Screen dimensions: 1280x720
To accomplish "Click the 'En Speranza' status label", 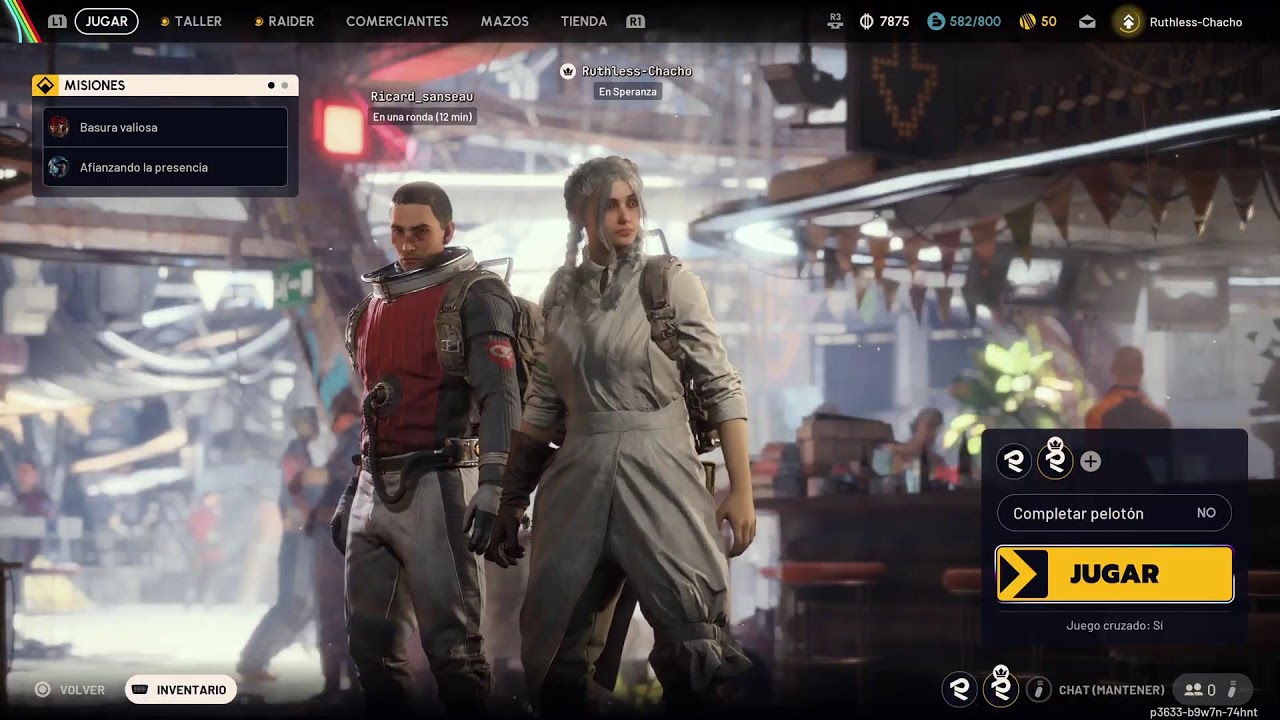I will [628, 91].
